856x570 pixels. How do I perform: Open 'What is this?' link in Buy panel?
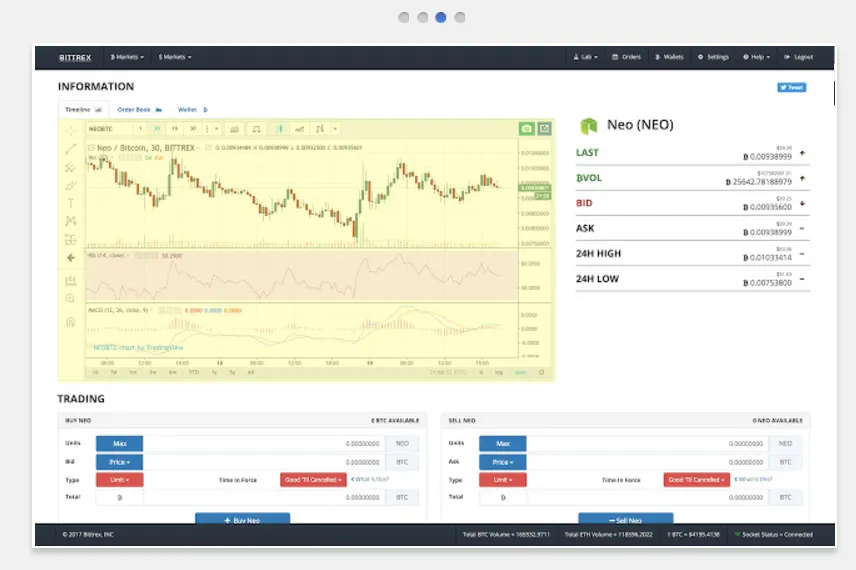(370, 479)
